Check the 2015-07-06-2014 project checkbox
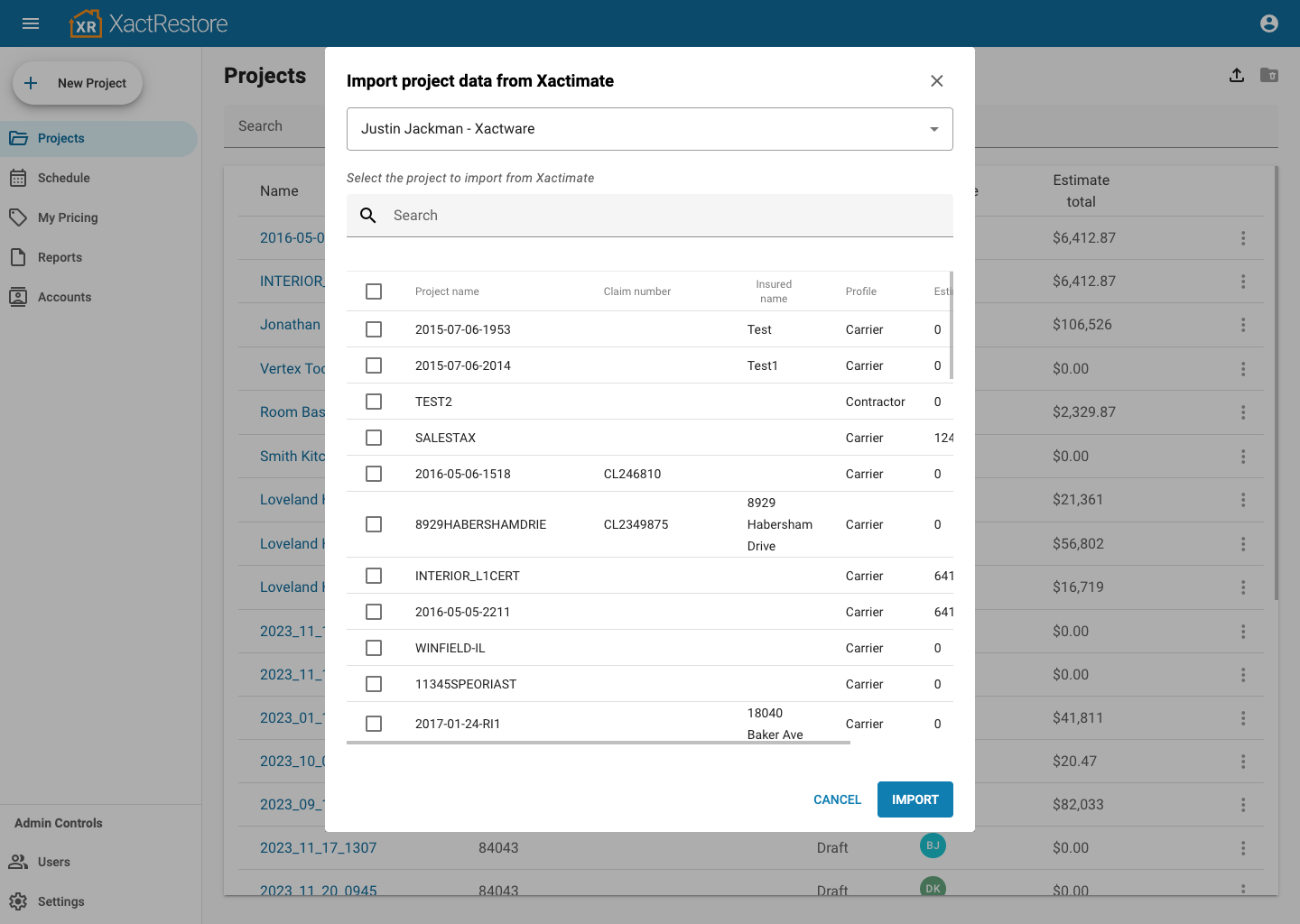Image resolution: width=1300 pixels, height=924 pixels. coord(374,365)
